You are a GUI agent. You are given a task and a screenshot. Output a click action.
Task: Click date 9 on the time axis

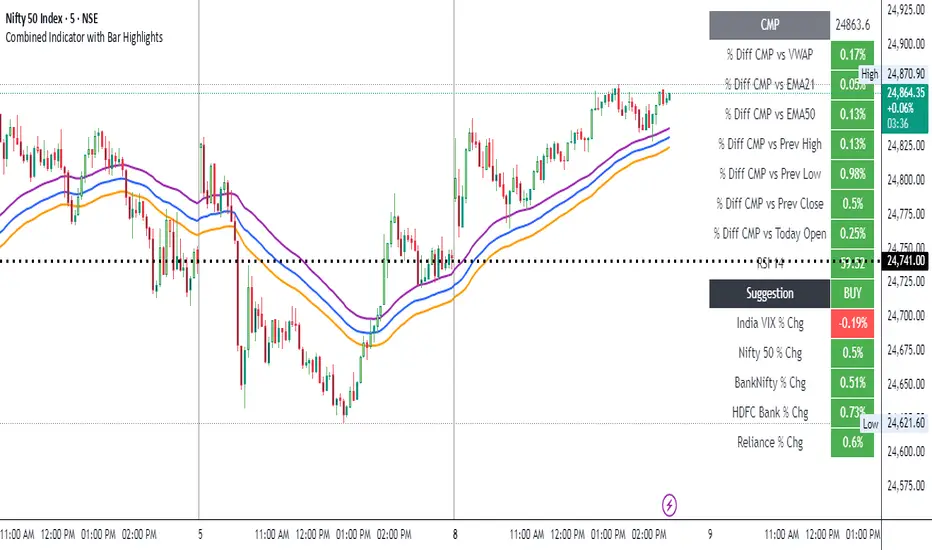[709, 533]
